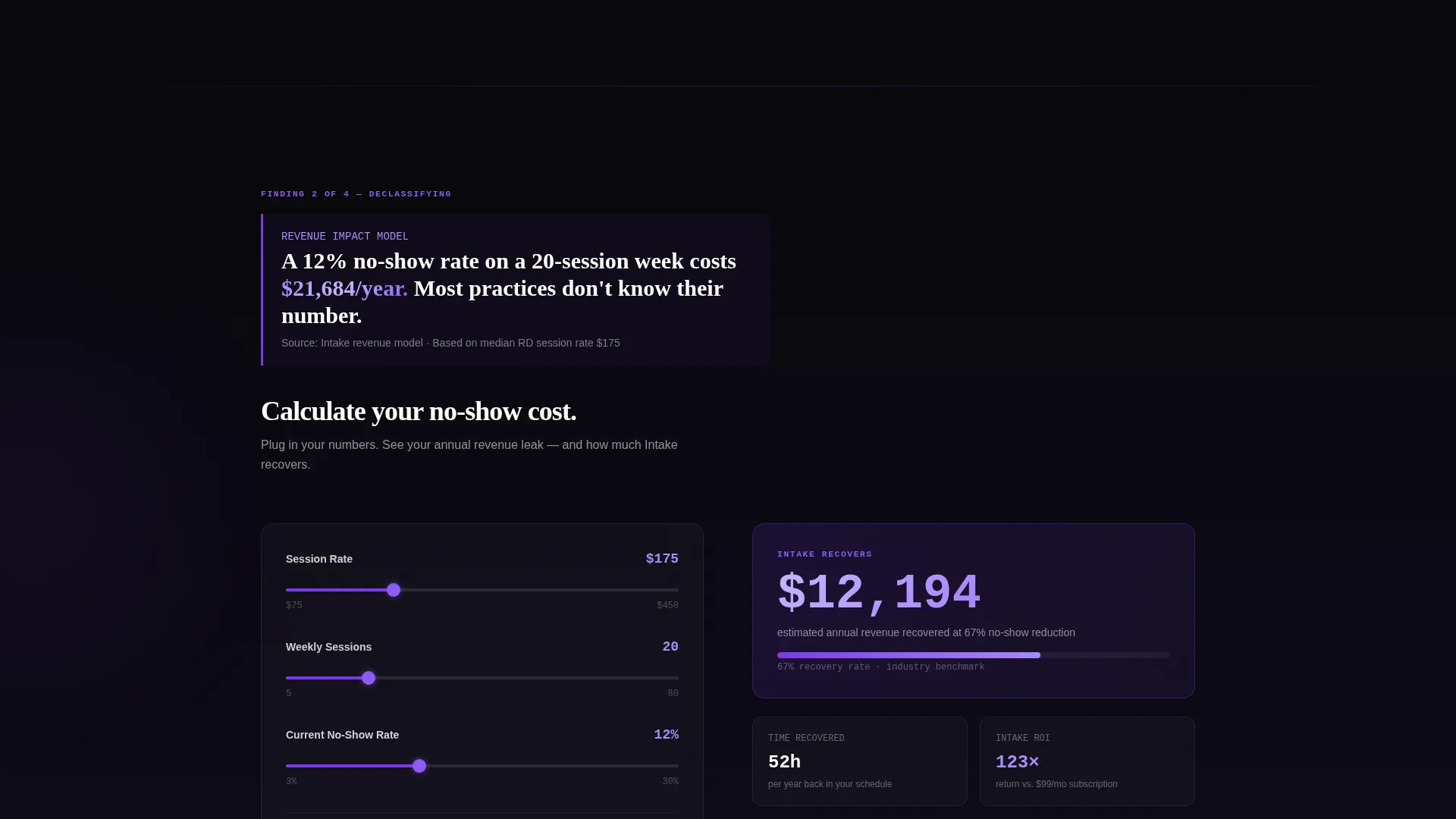Click the $12,194 recovered amount
Screen dimensions: 1456x819
(x=879, y=592)
